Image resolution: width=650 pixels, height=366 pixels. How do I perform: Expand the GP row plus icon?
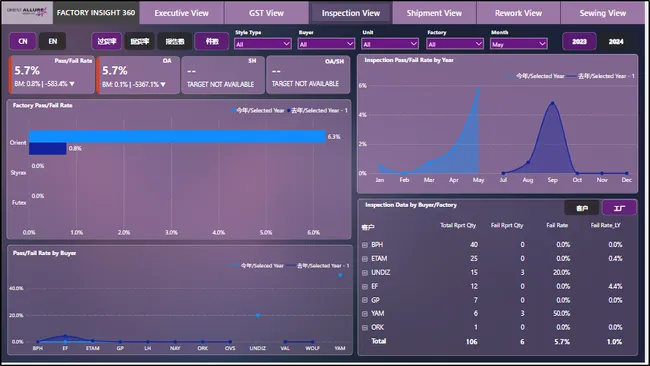click(x=365, y=300)
